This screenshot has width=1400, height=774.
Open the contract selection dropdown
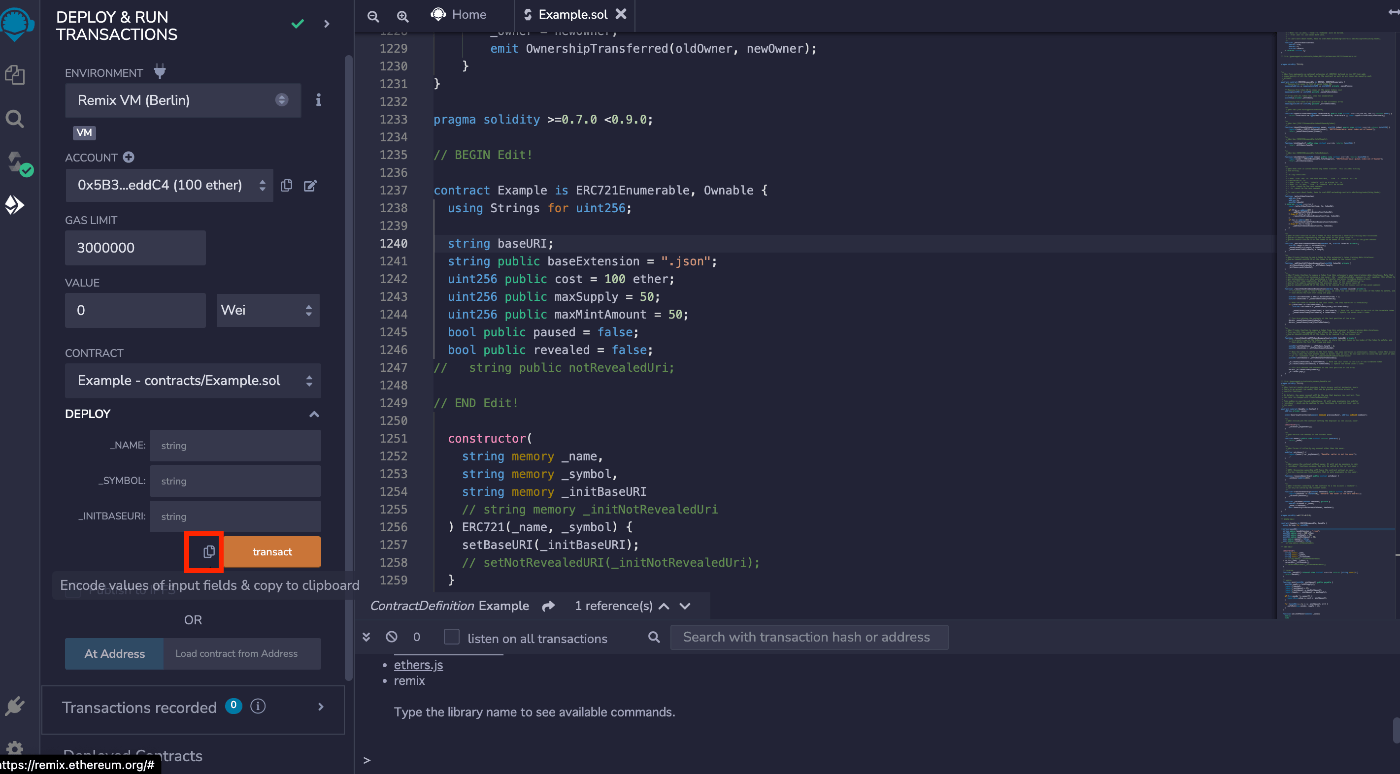[x=193, y=380]
